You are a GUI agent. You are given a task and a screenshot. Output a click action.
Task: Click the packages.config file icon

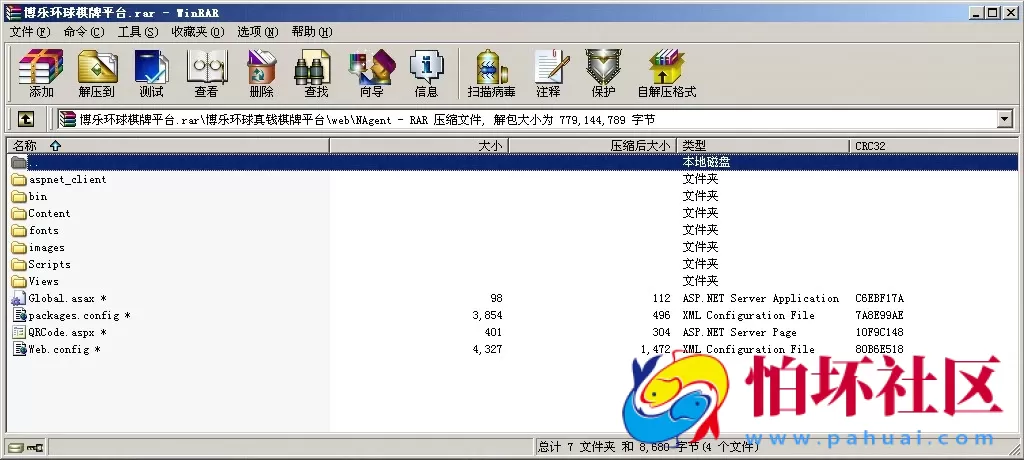click(x=19, y=316)
